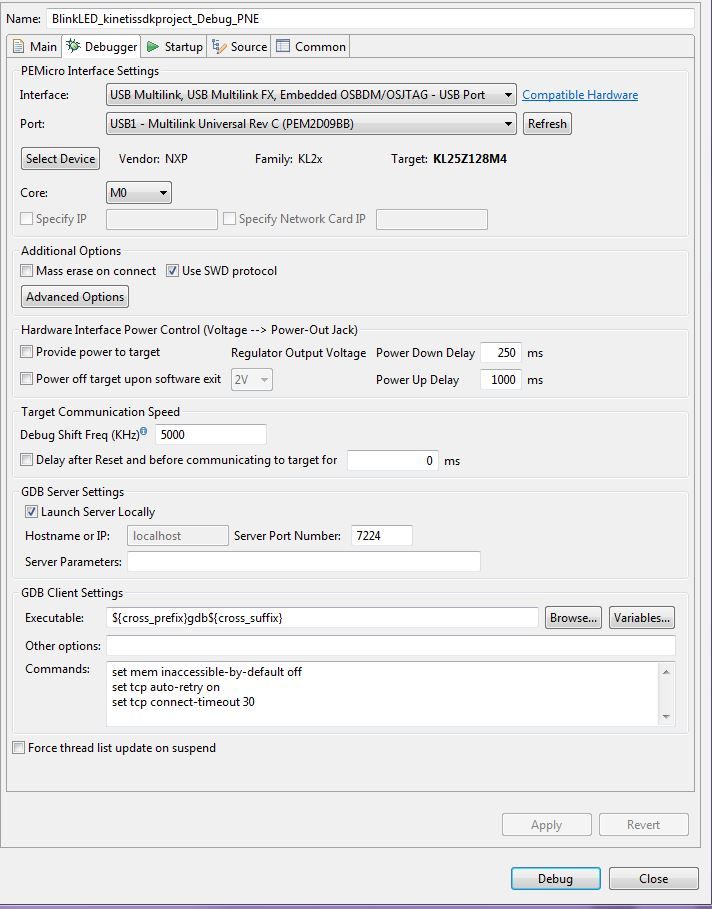Click the Main tab page icon
This screenshot has width=712, height=909.
pos(19,46)
